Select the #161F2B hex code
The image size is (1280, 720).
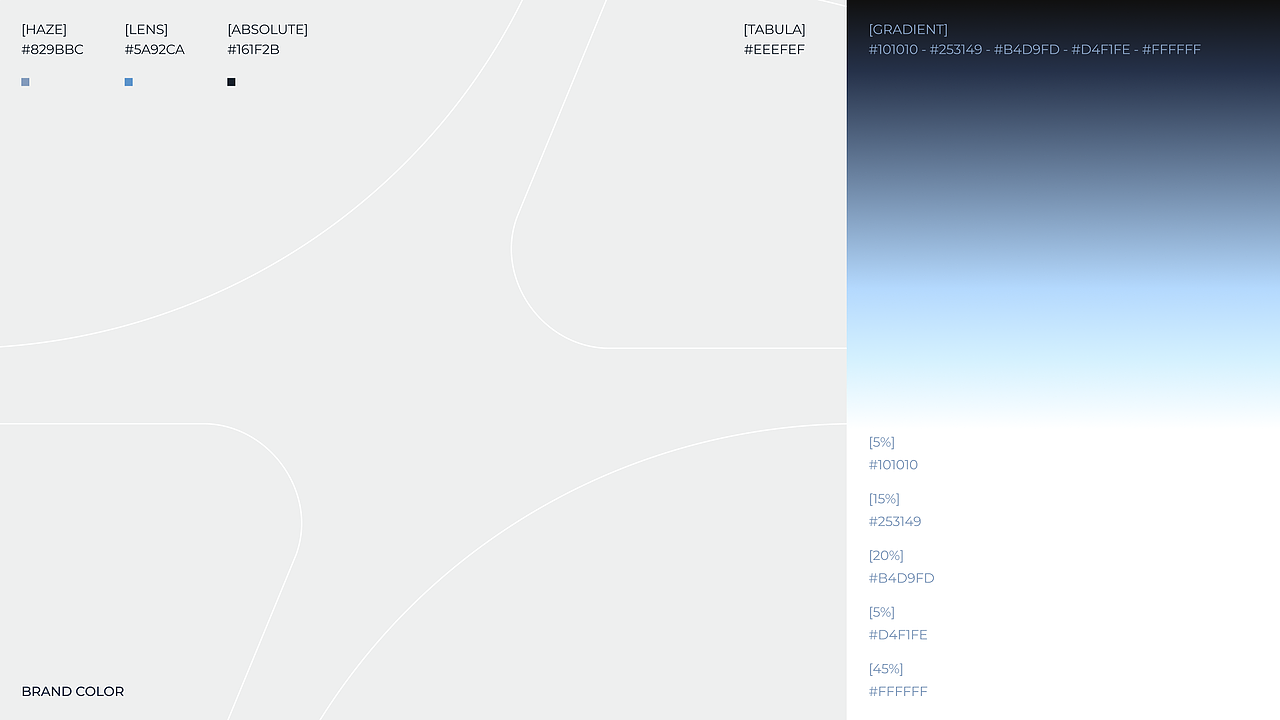[x=253, y=49]
